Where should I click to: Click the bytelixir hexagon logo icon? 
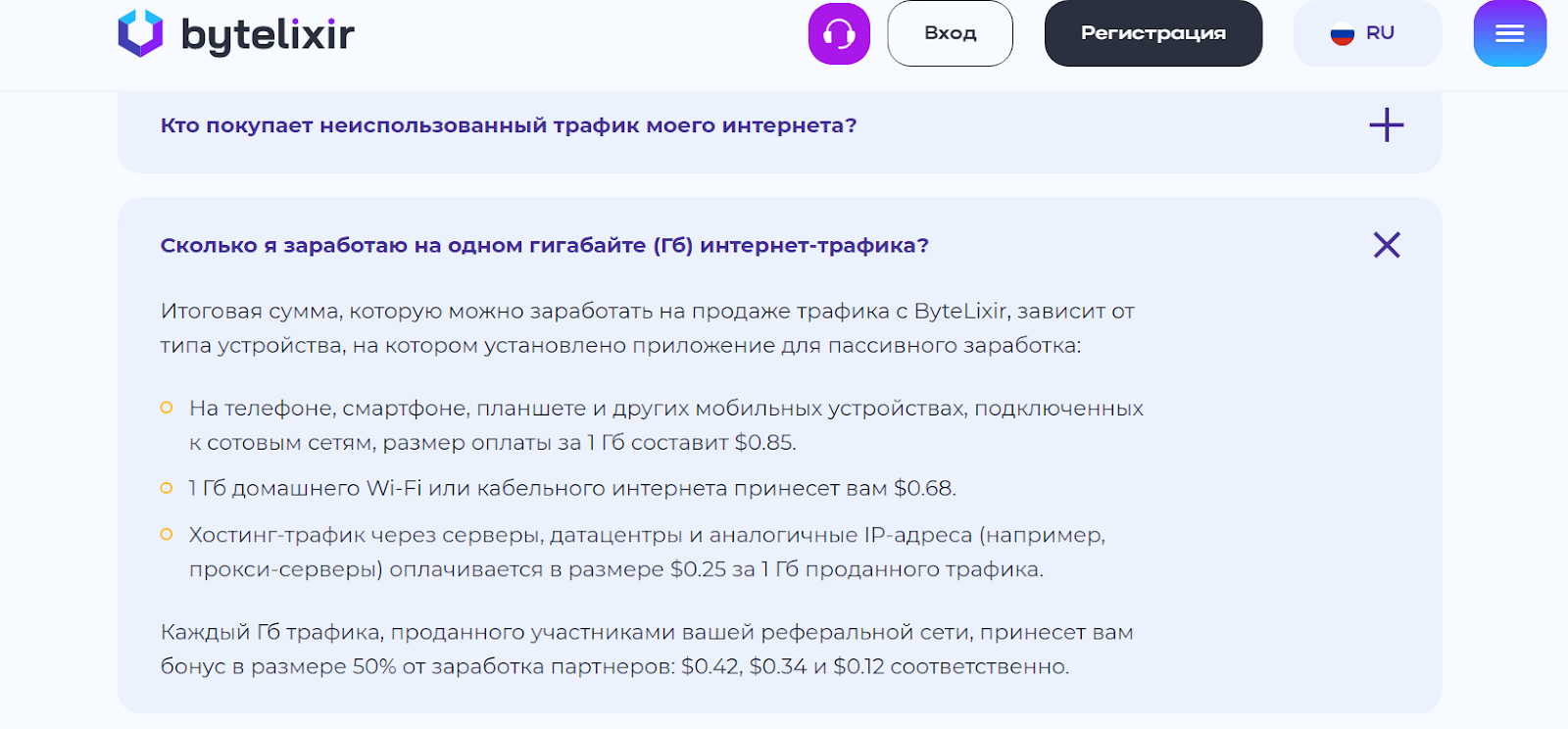140,33
